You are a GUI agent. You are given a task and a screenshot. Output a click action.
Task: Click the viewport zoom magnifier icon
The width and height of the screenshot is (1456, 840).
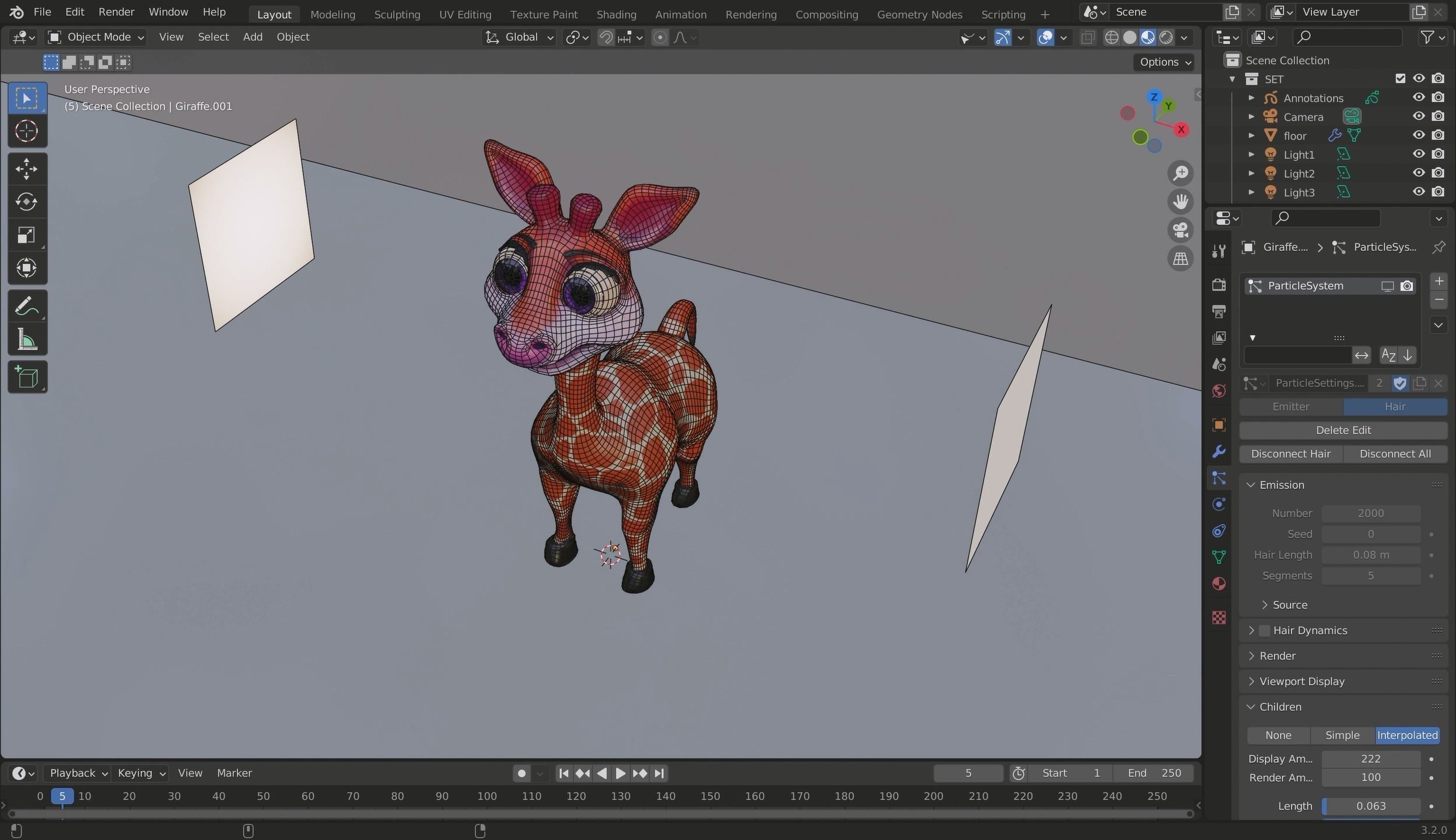point(1180,173)
